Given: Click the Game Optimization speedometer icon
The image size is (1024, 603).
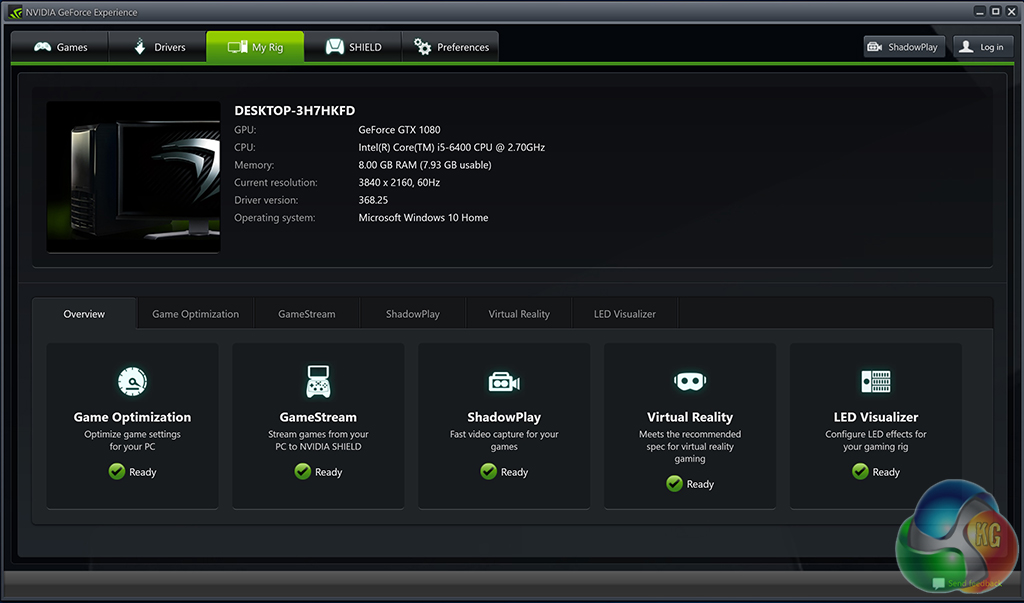Looking at the screenshot, I should [132, 381].
